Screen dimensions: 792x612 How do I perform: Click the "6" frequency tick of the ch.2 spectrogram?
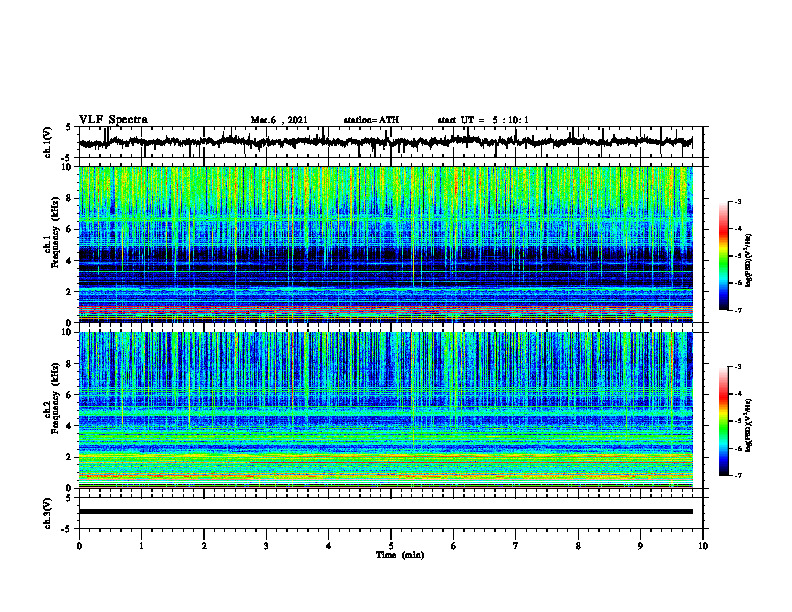[x=70, y=395]
